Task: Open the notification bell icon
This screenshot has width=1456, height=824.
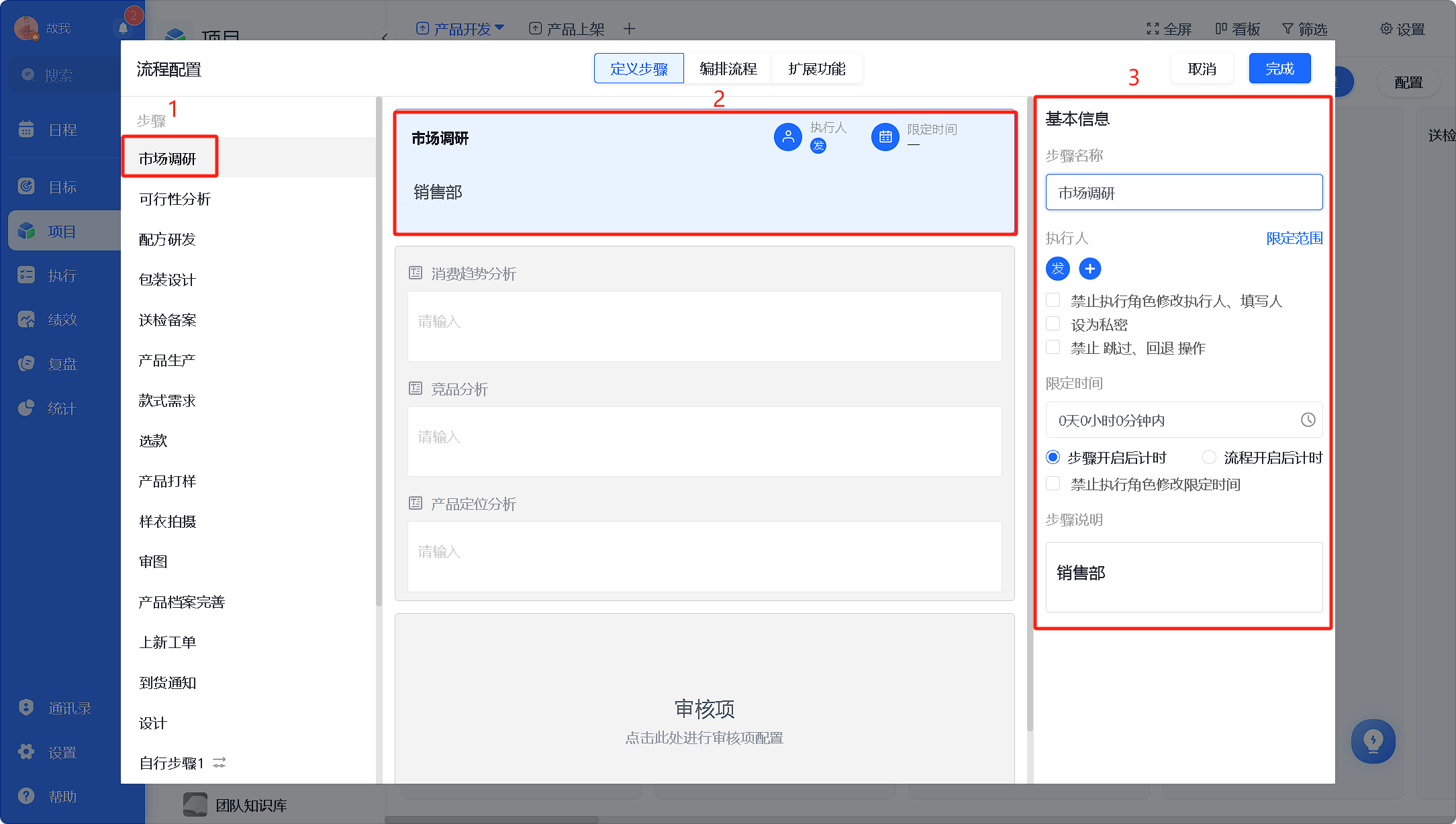Action: point(123,28)
